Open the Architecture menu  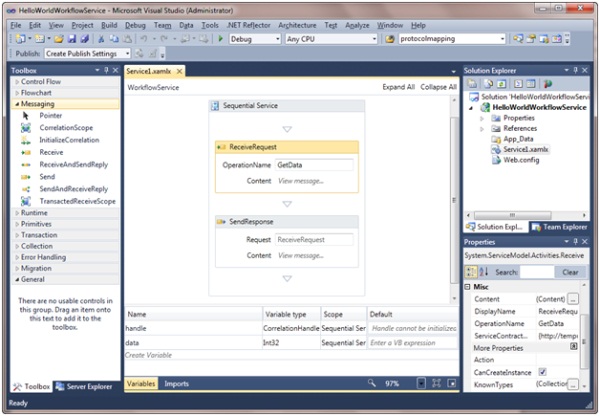[x=297, y=24]
